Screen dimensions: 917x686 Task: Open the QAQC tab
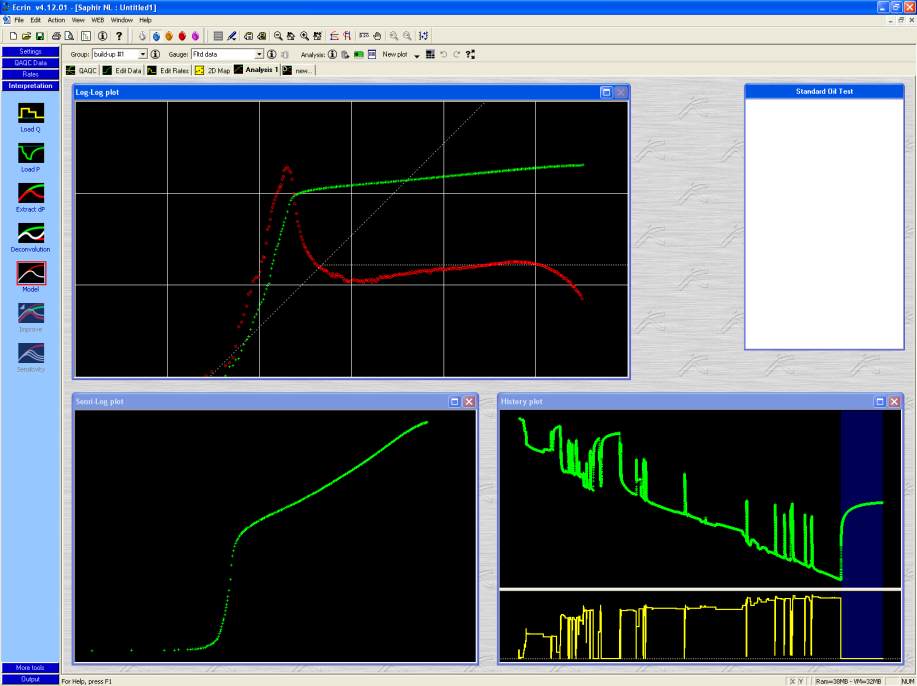81,71
